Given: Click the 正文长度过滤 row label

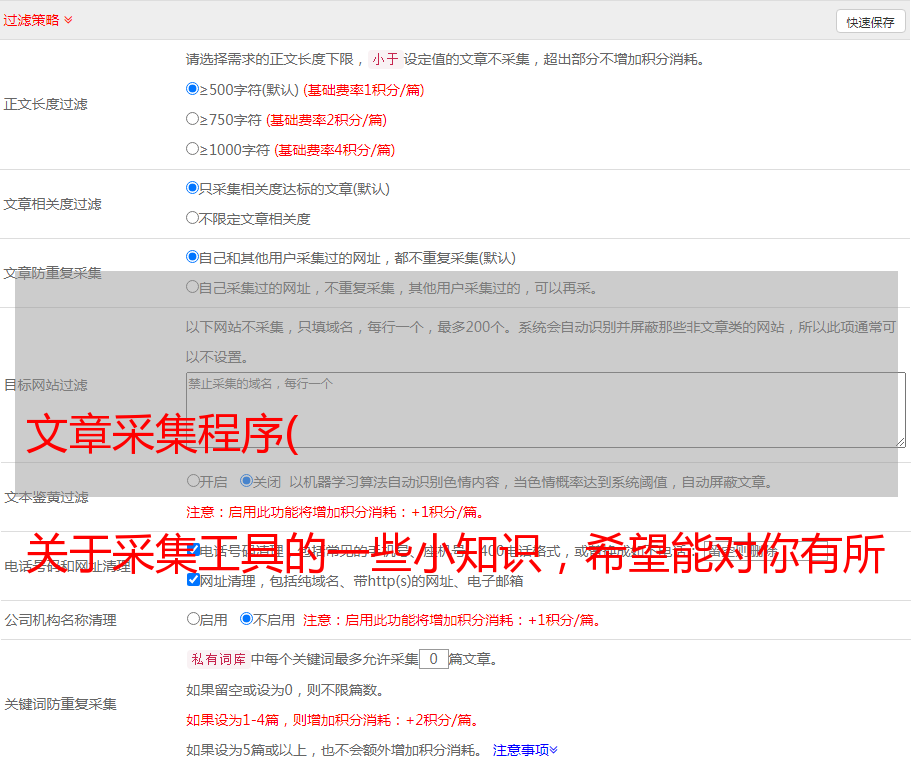Looking at the screenshot, I should (45, 104).
